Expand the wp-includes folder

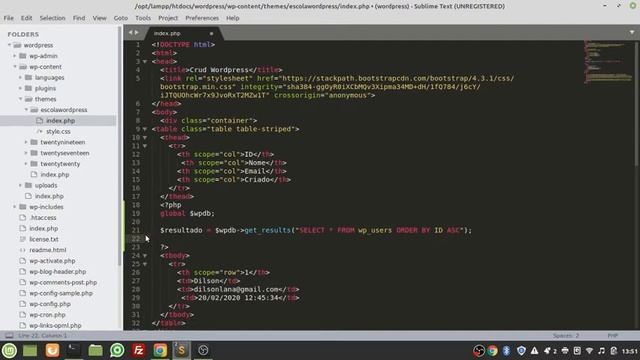pyautogui.click(x=15, y=207)
